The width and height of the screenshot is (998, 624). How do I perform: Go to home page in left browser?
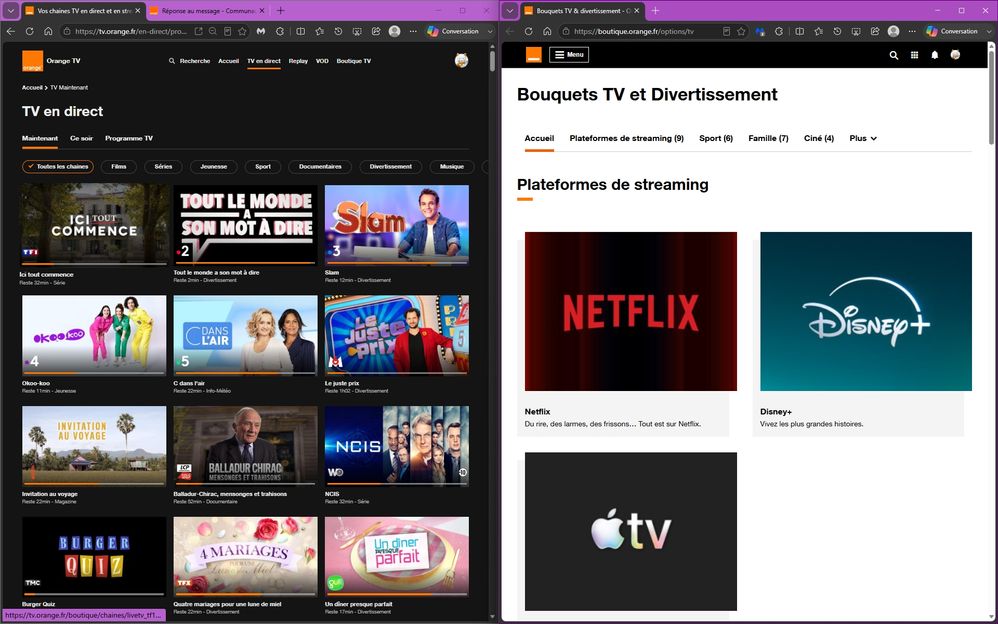click(48, 31)
